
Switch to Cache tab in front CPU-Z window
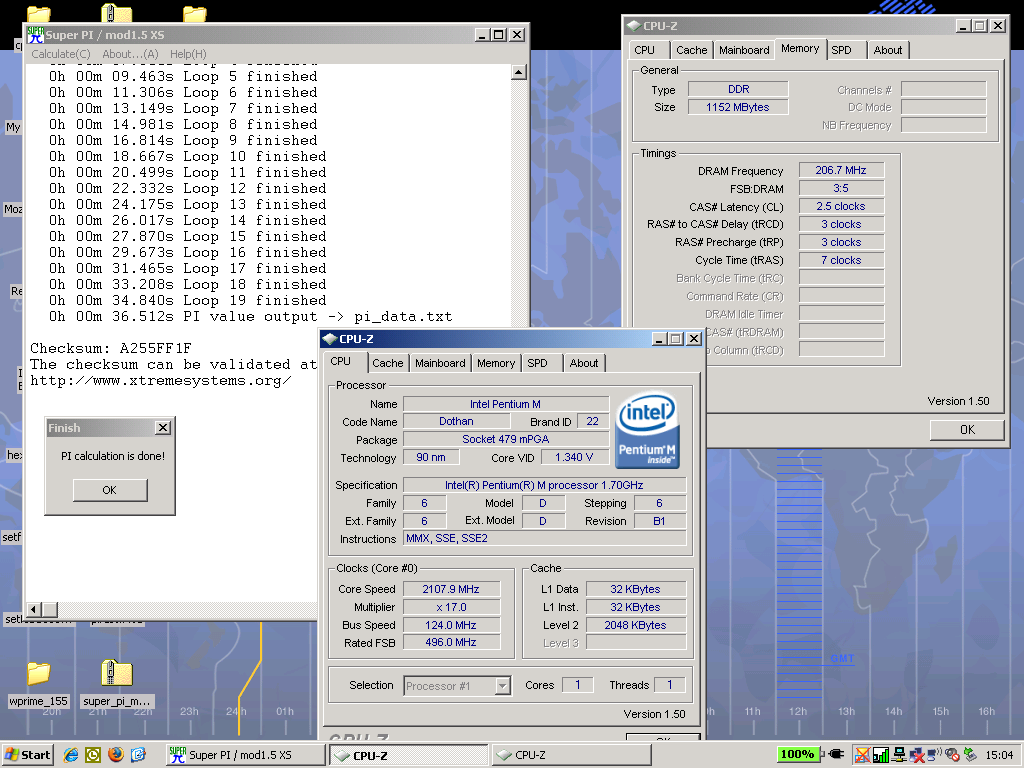pos(388,363)
